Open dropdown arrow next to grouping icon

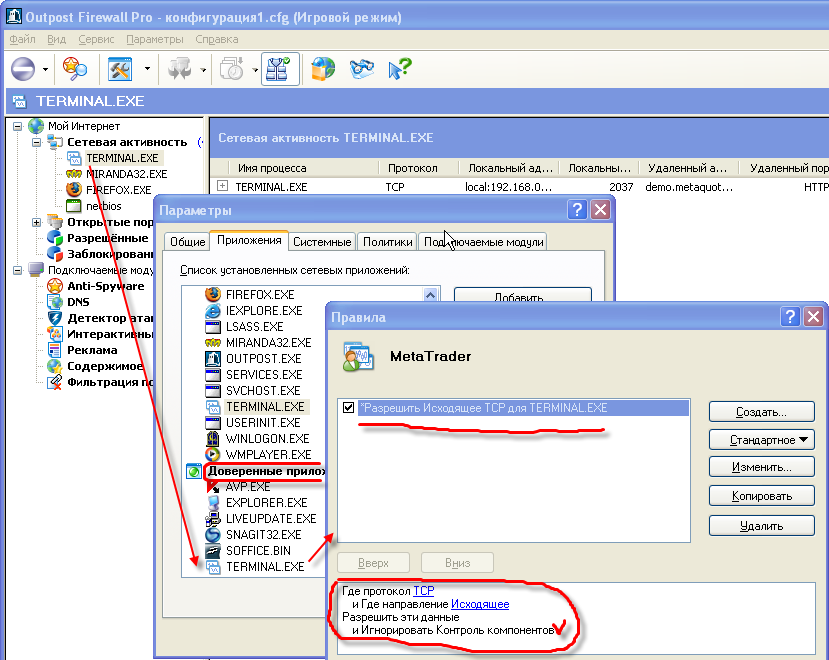pyautogui.click(x=203, y=69)
